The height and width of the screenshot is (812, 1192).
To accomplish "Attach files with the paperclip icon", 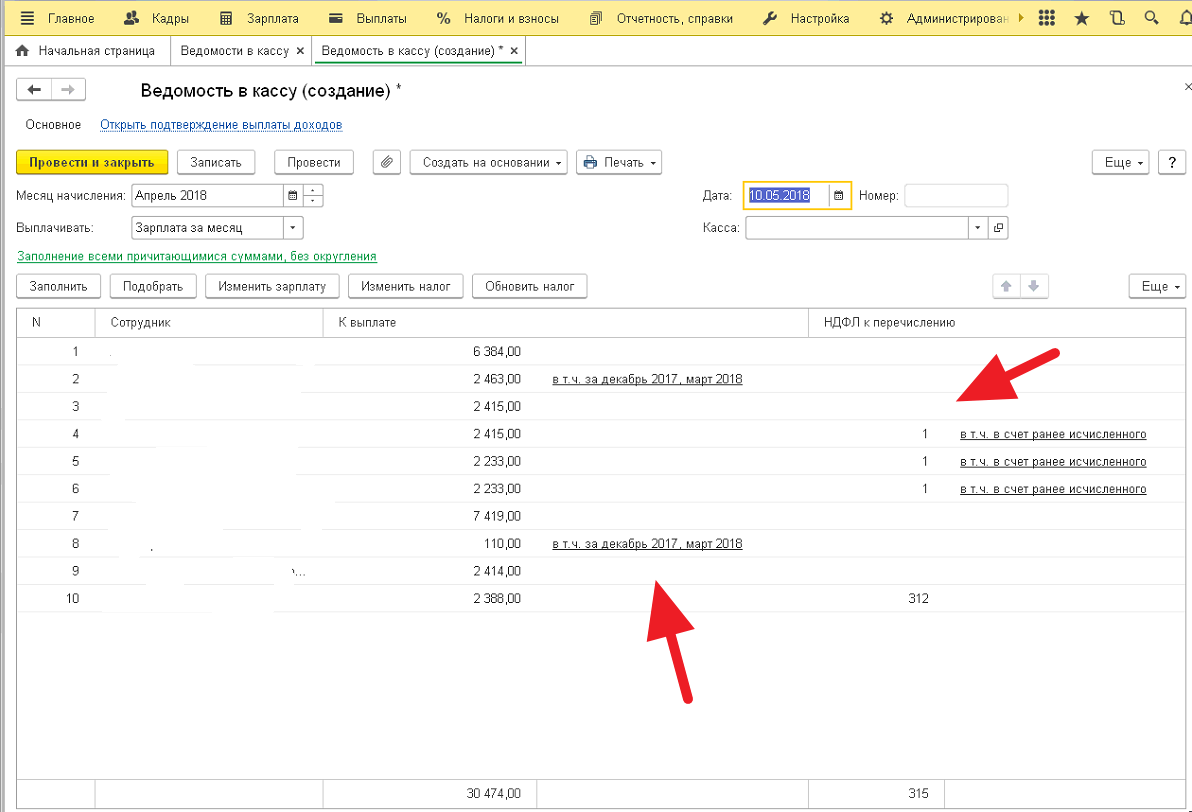I will point(387,162).
